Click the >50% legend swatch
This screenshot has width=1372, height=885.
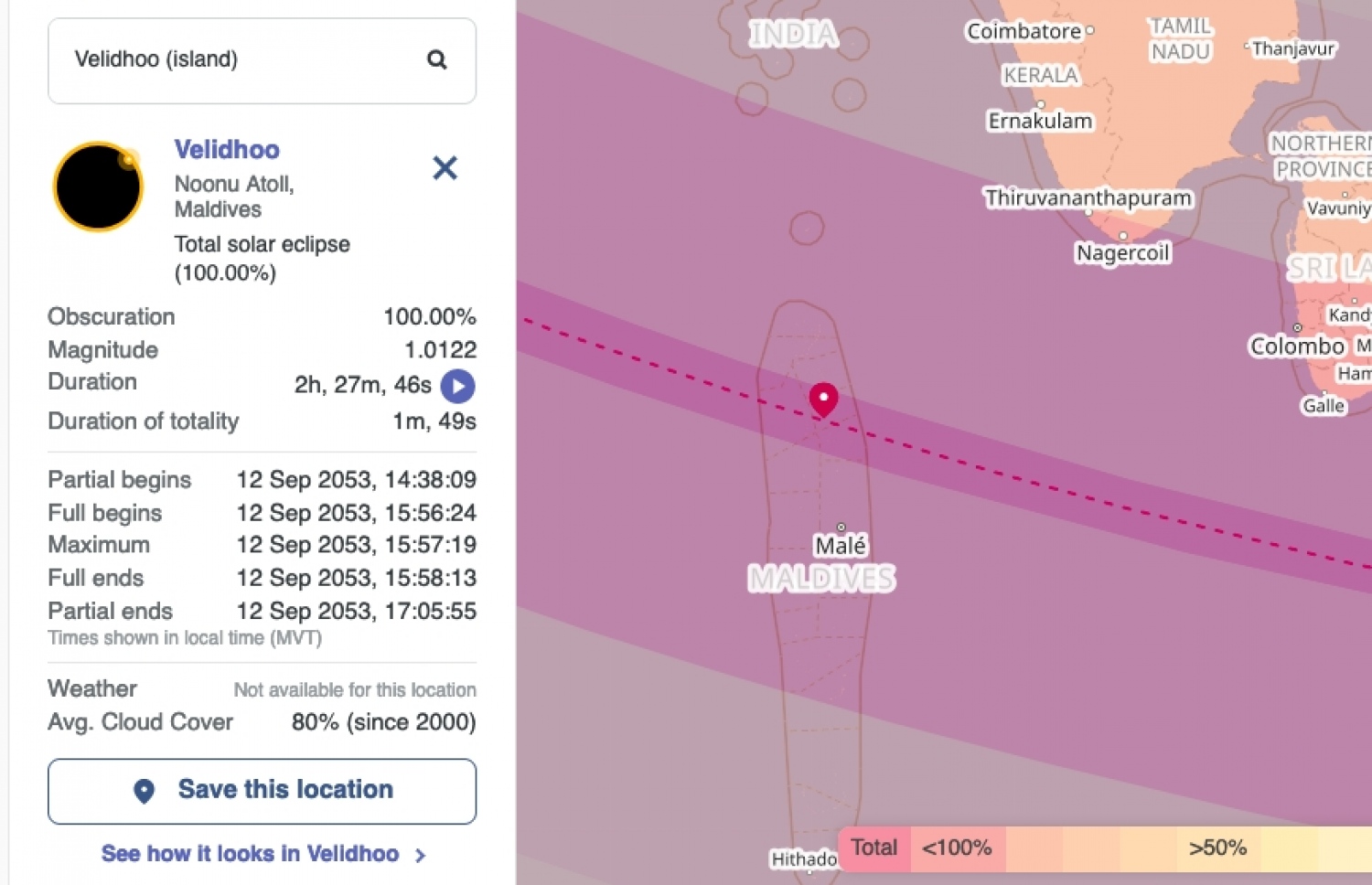pyautogui.click(x=1217, y=848)
